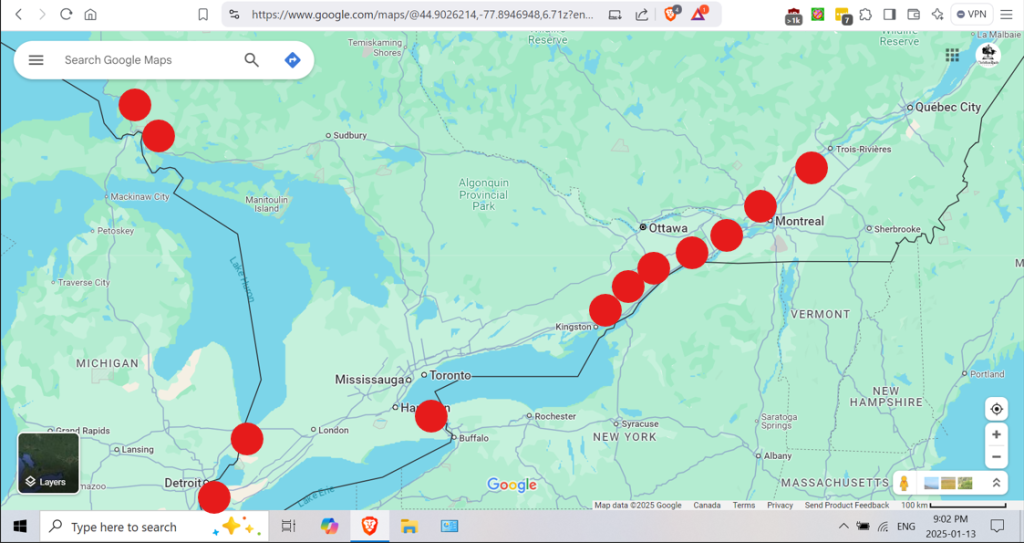Zoom in the map with plus button
1024x543 pixels.
(997, 435)
